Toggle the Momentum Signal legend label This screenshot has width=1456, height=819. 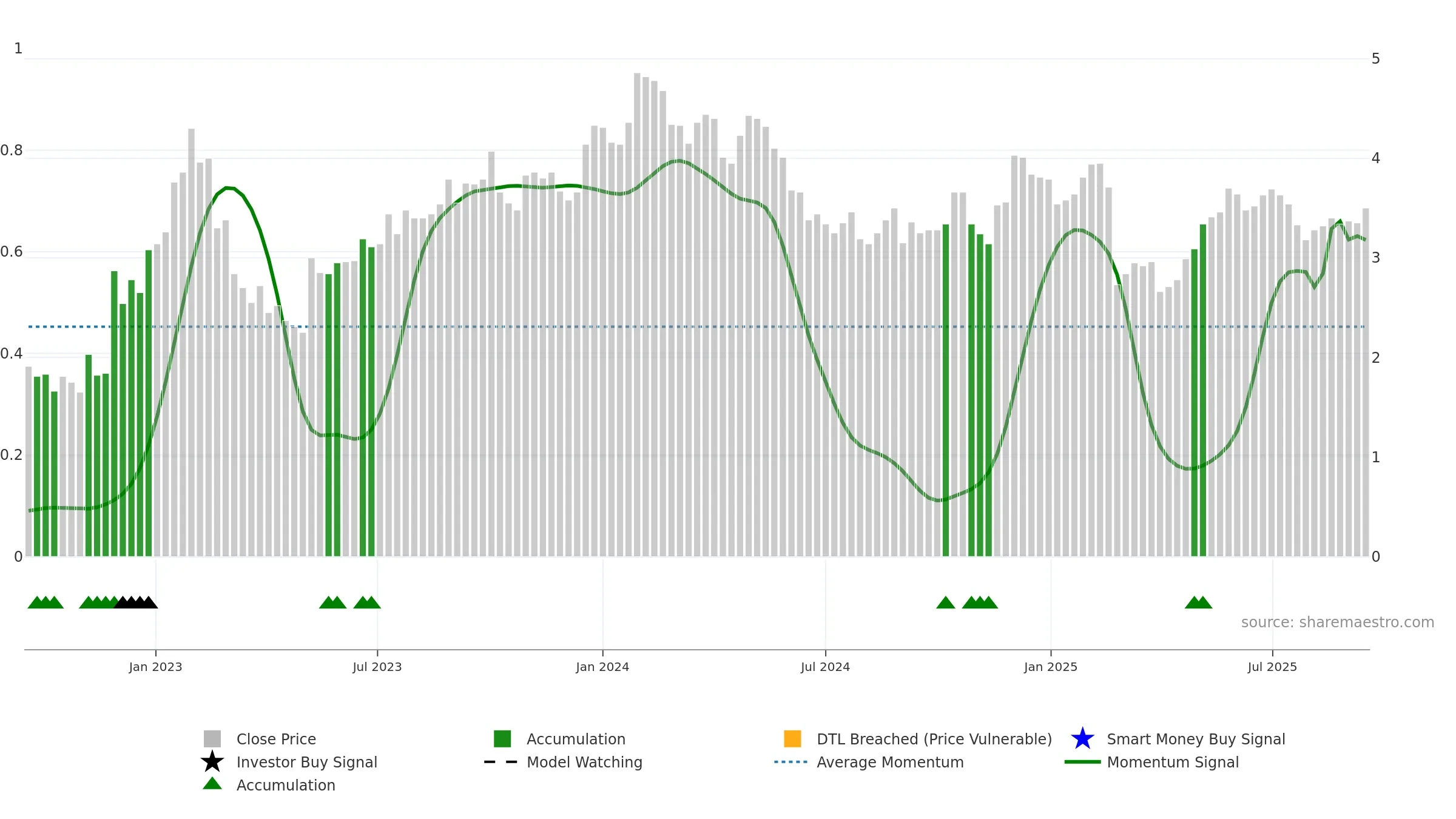1173,762
